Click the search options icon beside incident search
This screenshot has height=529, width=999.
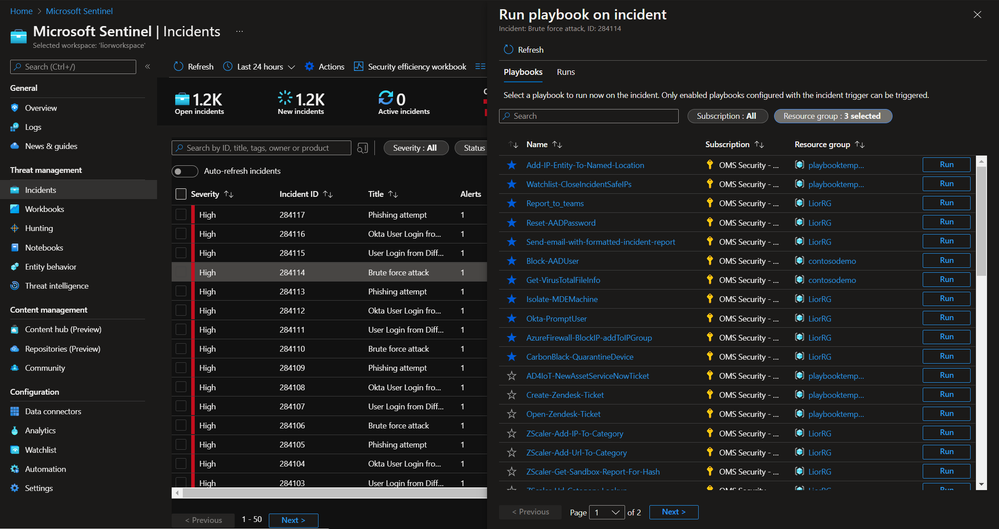click(363, 148)
